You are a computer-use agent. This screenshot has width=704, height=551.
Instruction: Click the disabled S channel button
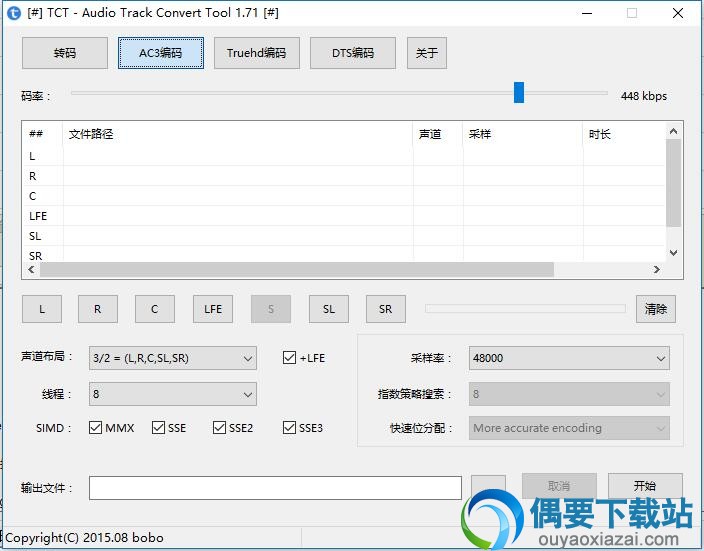(x=271, y=309)
